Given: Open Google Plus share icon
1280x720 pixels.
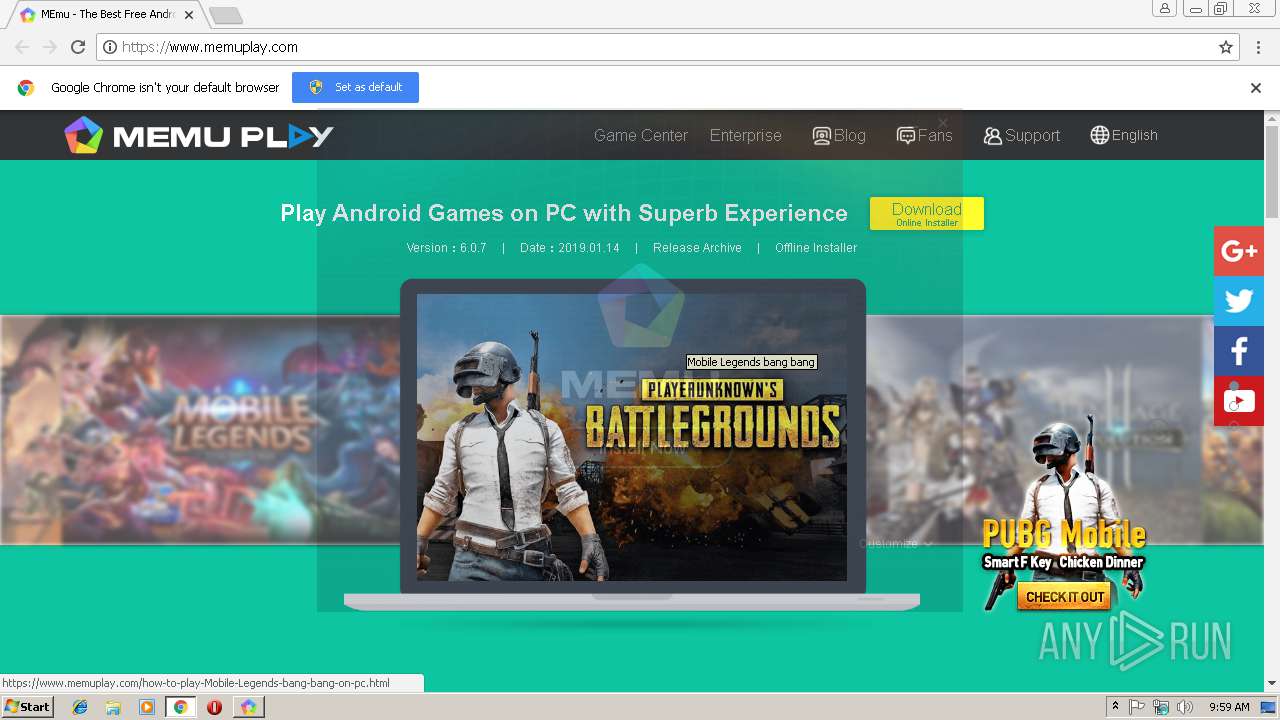Looking at the screenshot, I should pyautogui.click(x=1239, y=251).
